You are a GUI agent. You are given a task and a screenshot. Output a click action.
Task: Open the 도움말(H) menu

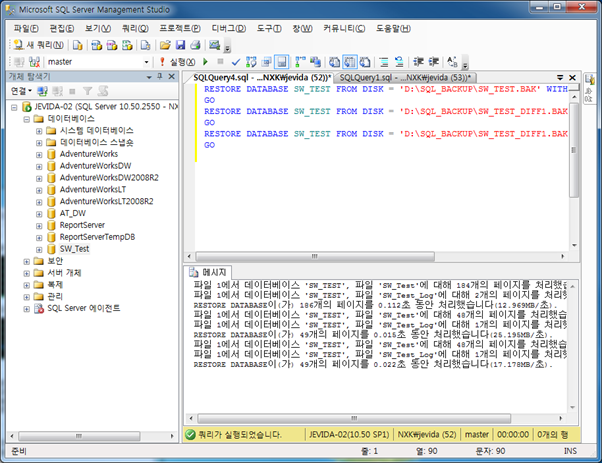(393, 28)
